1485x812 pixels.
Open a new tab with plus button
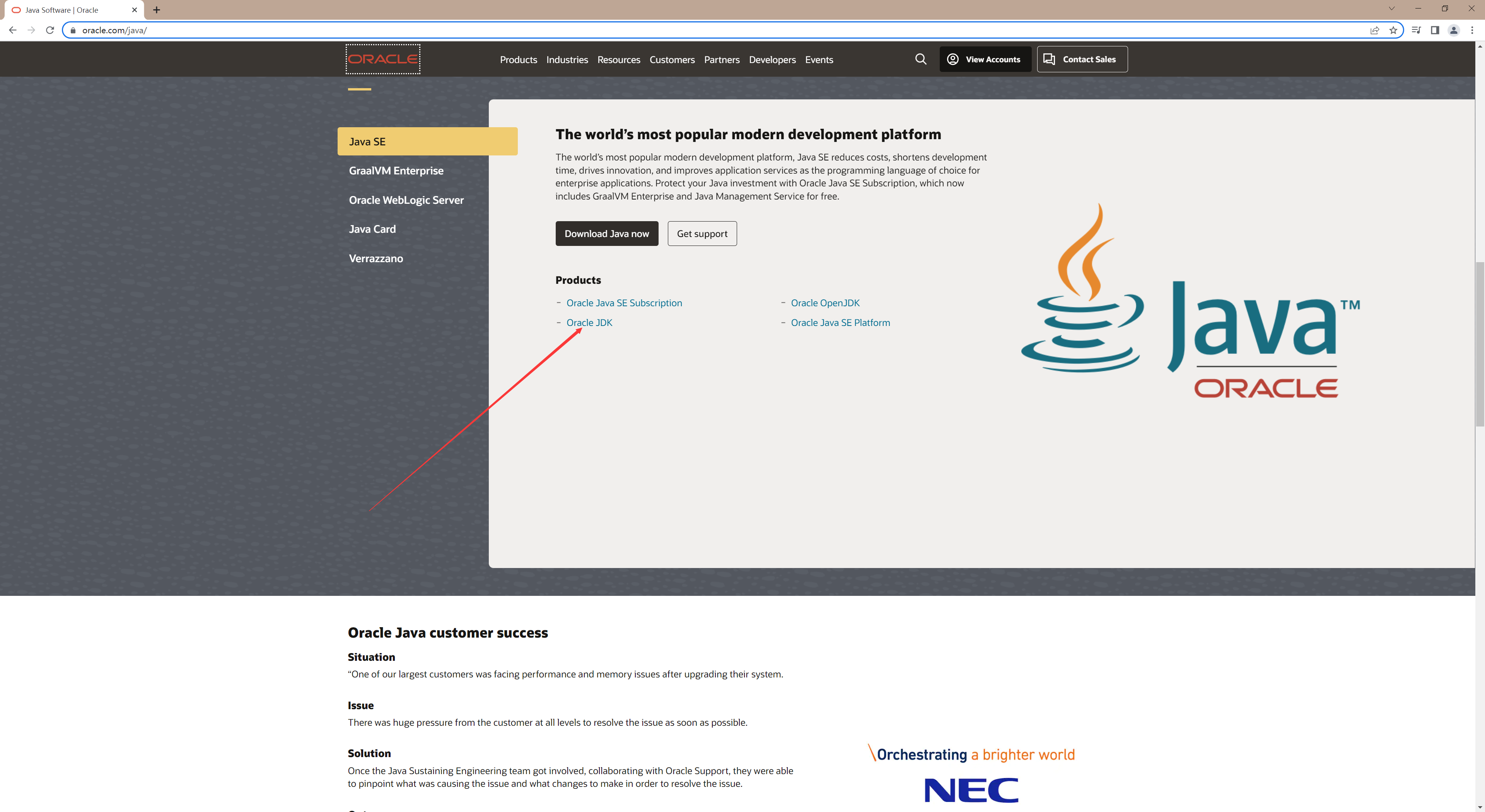click(156, 10)
